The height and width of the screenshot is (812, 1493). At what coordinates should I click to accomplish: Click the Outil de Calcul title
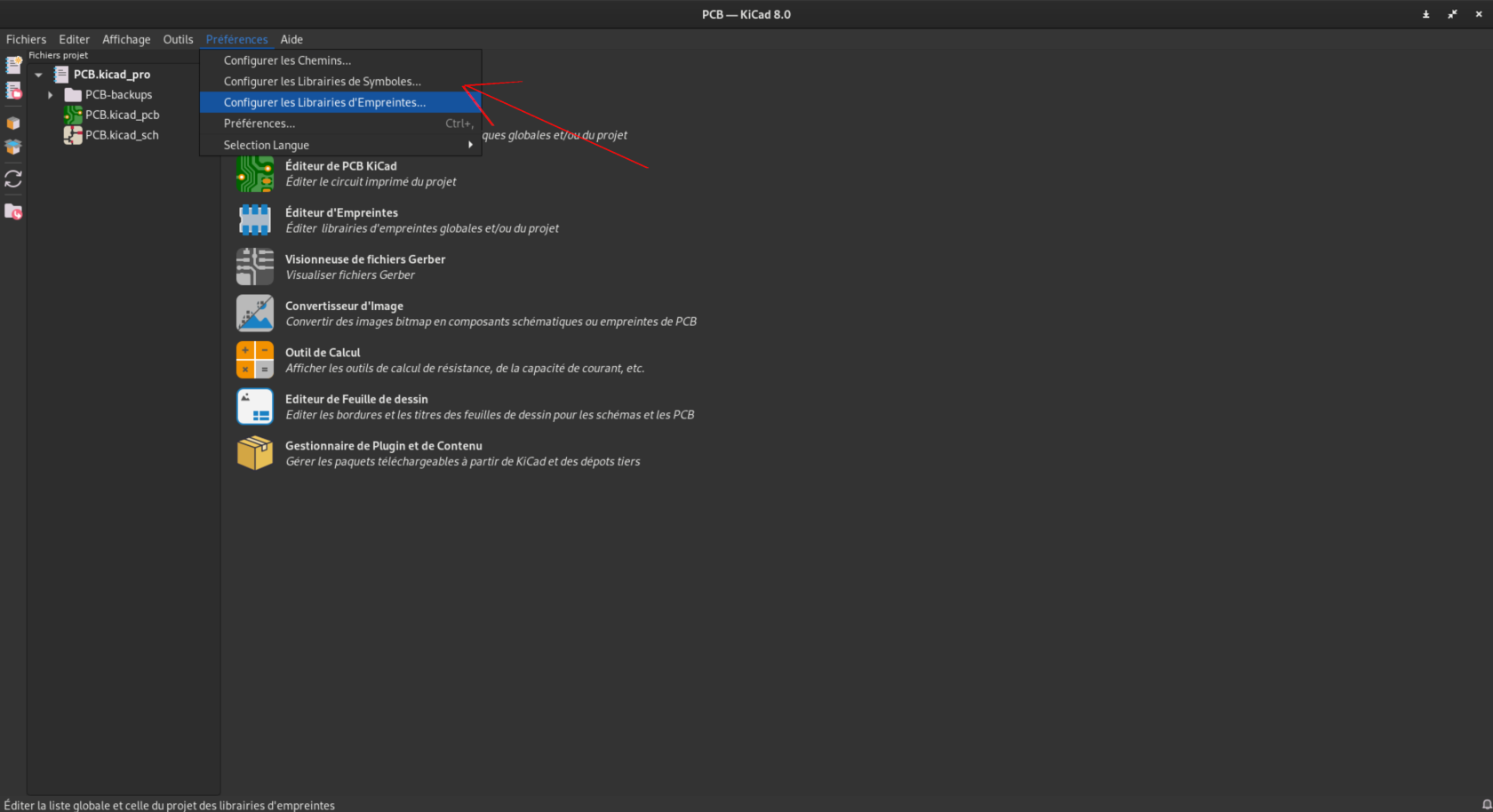(x=323, y=353)
